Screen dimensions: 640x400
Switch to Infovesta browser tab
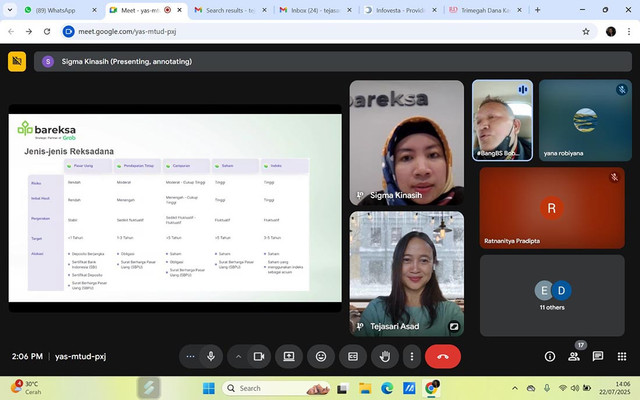400,10
